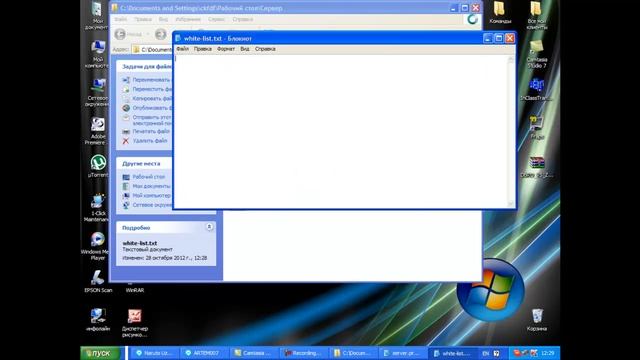Select Camtasia Studio 7 desktop icon
This screenshot has height=360, width=640.
536,54
